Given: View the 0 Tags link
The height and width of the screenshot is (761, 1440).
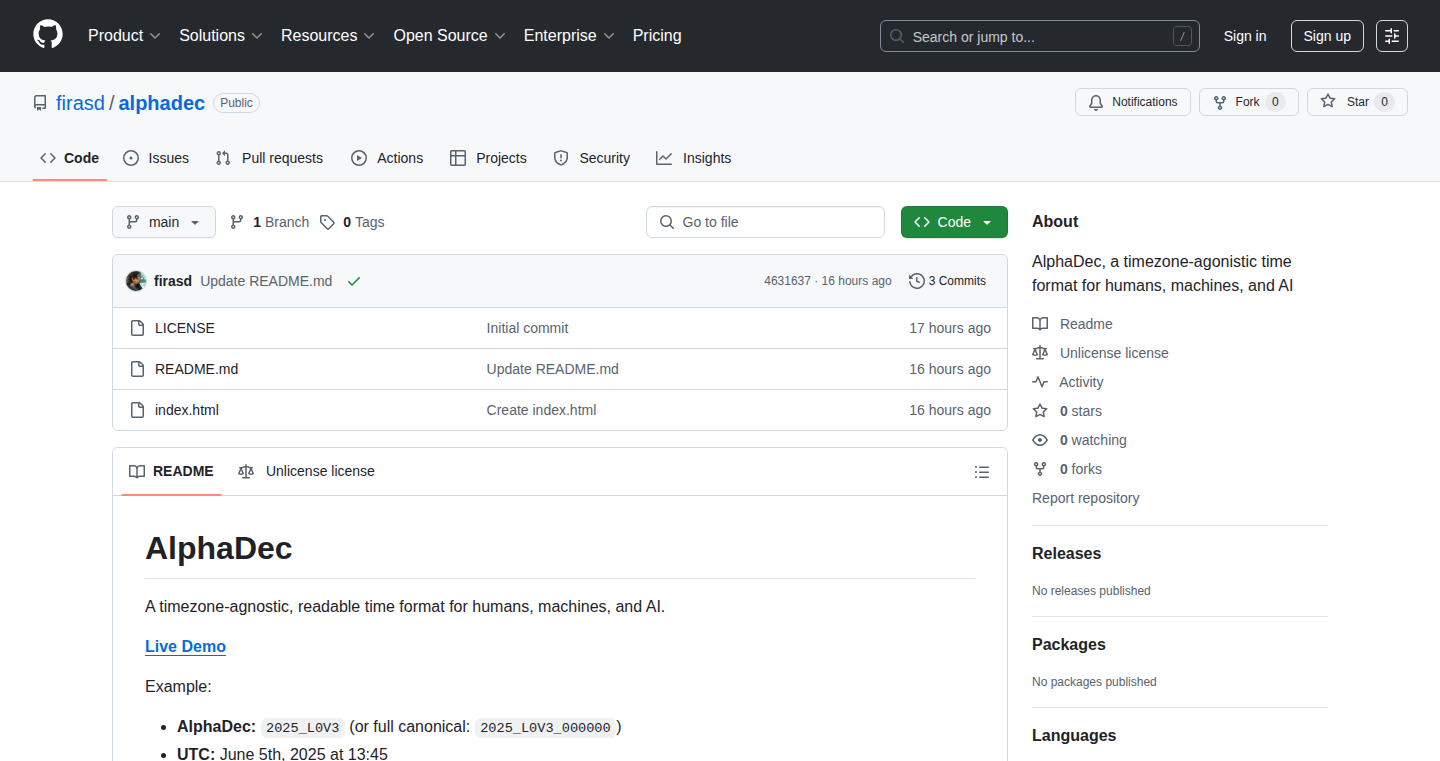Looking at the screenshot, I should tap(352, 222).
